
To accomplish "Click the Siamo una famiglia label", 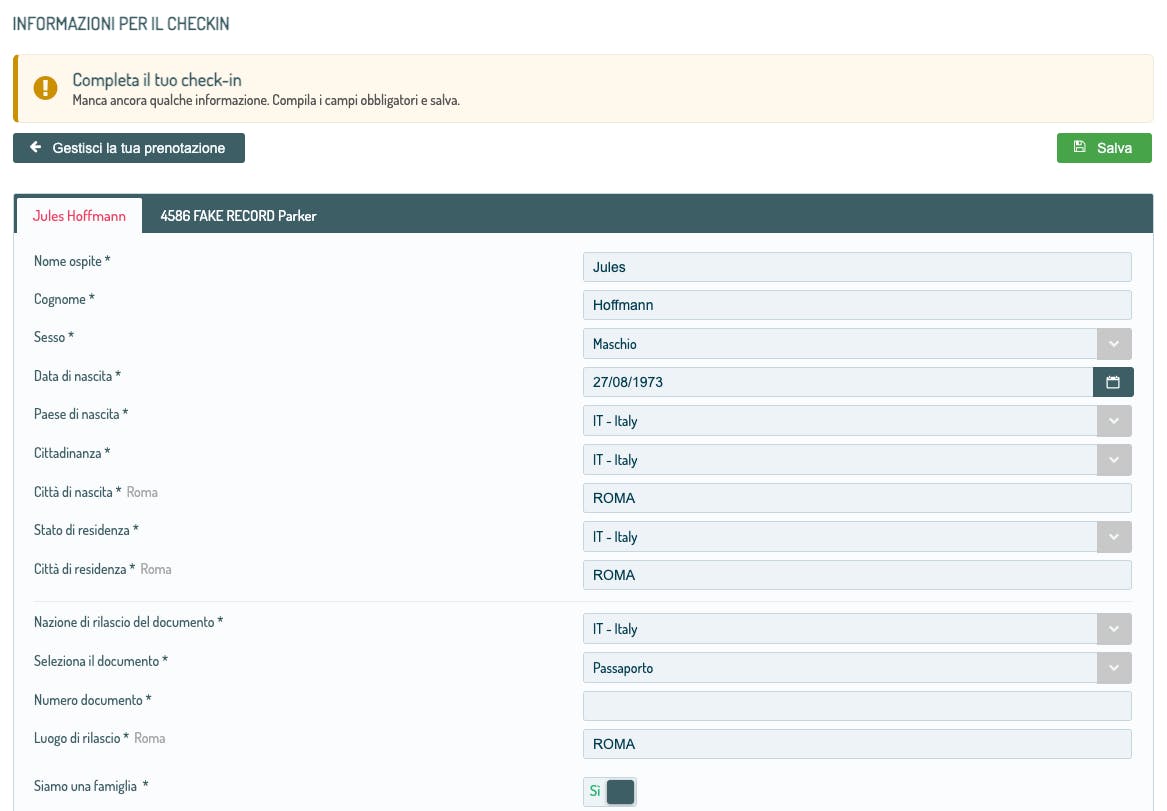I will point(91,786).
